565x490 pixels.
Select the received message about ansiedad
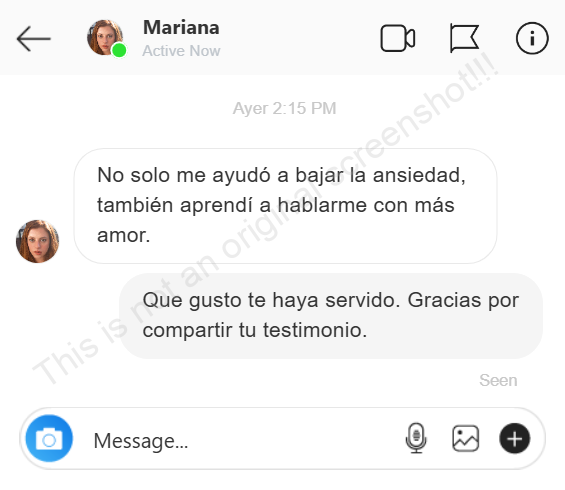coord(285,206)
